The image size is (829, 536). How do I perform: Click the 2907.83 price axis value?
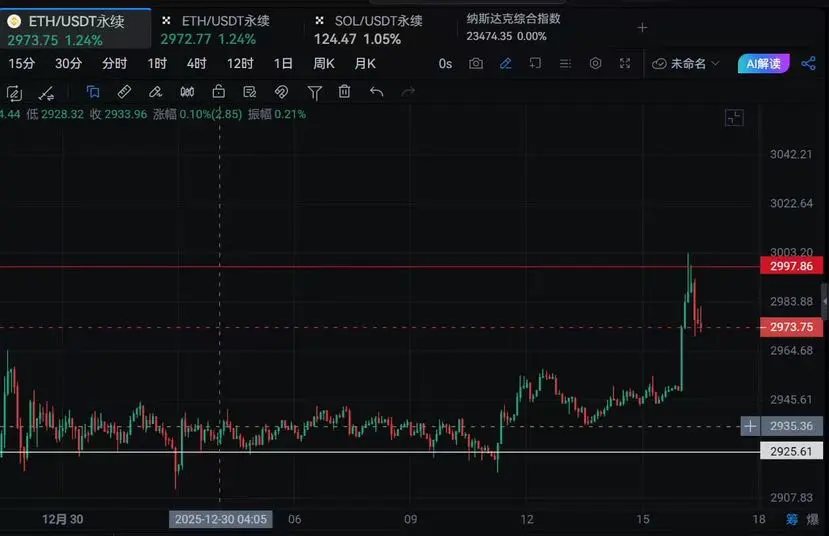[x=791, y=497]
